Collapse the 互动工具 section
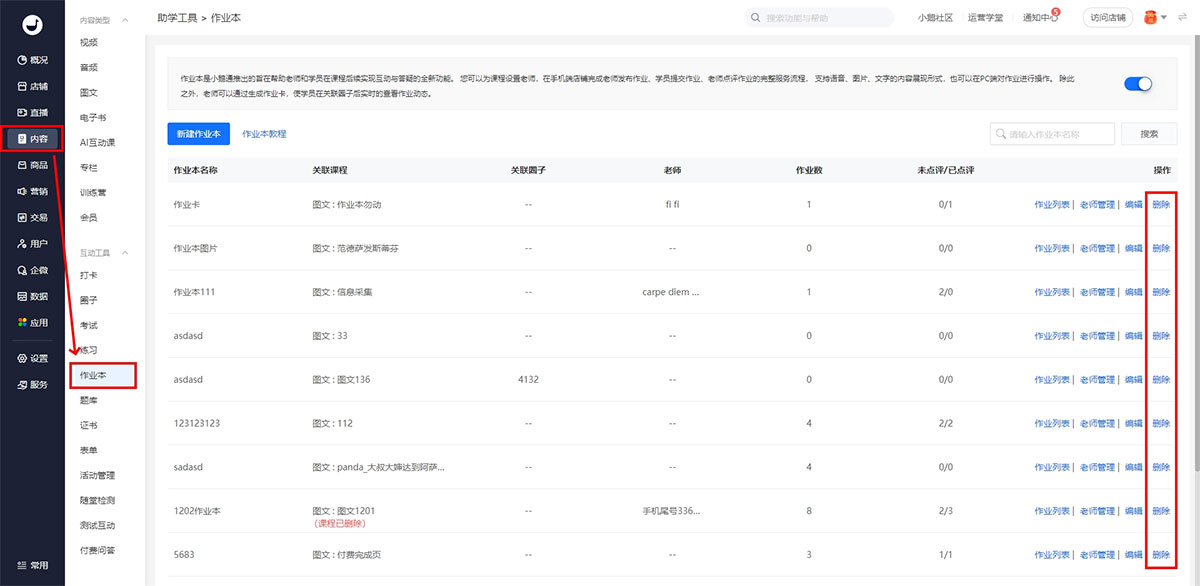Screen dimensions: 1200x586 125,253
